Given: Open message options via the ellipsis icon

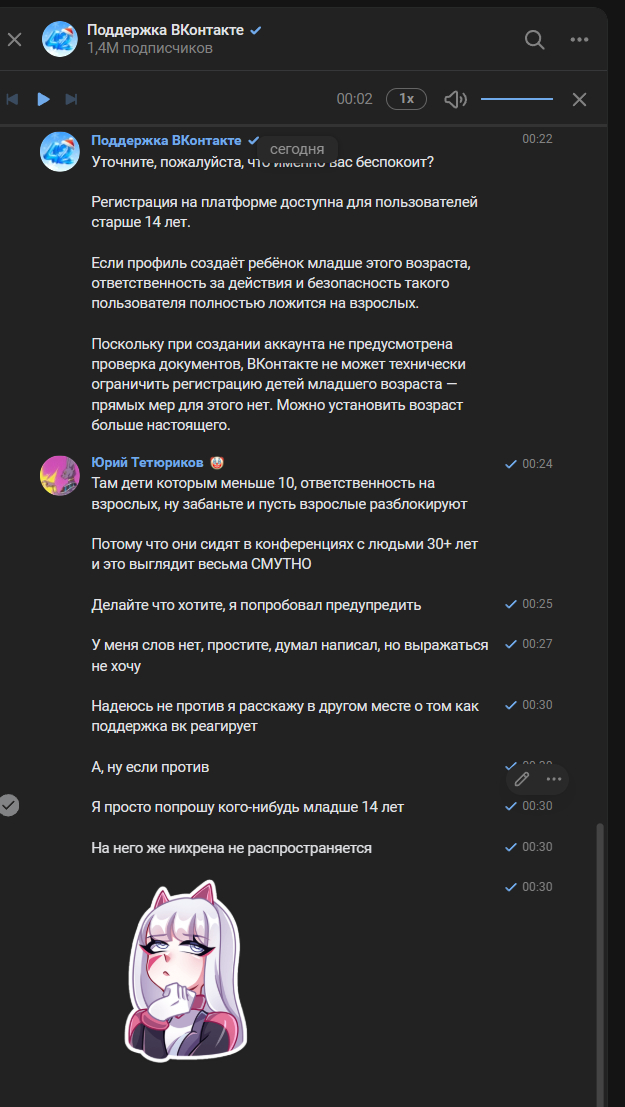Looking at the screenshot, I should tap(554, 778).
